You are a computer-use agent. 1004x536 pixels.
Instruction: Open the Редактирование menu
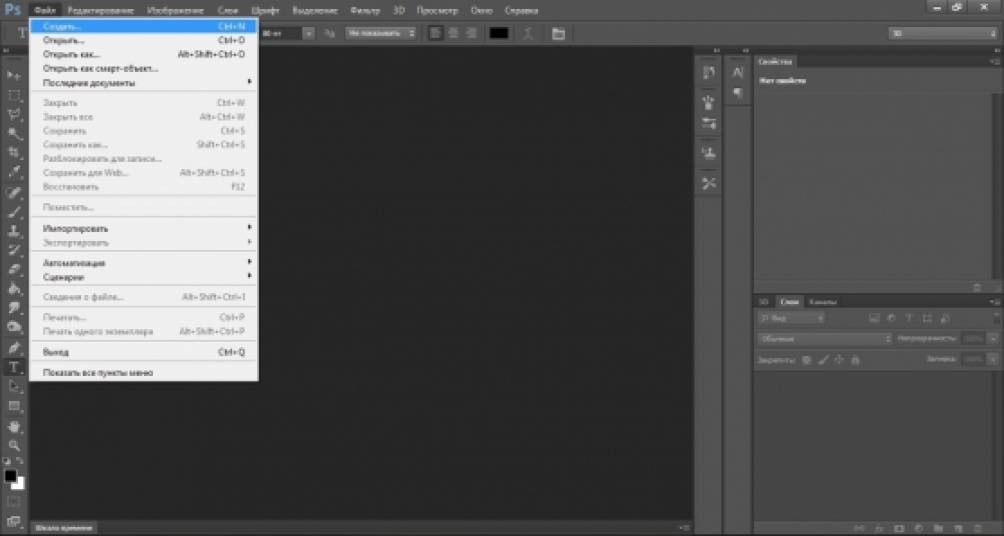[101, 11]
